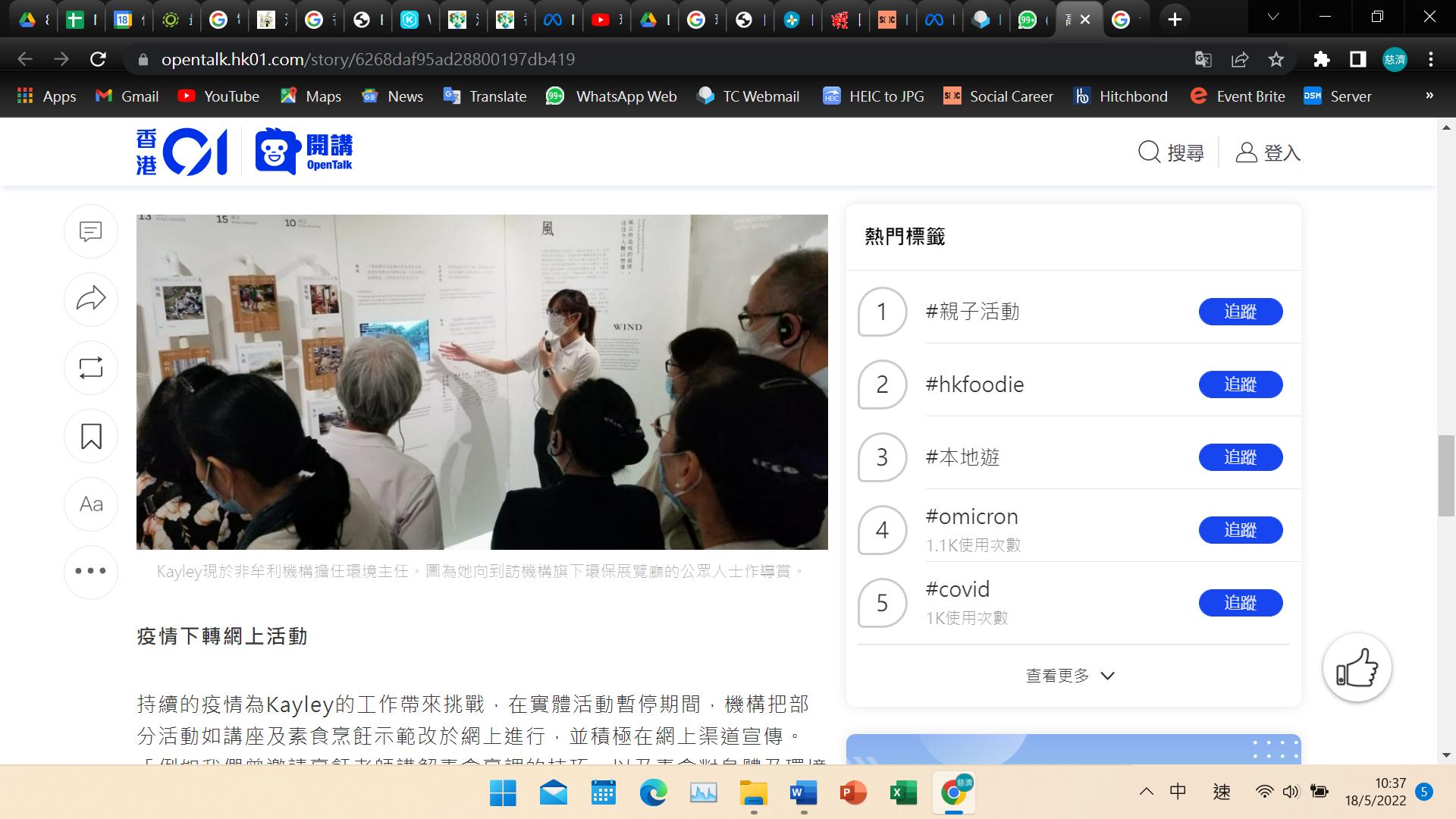This screenshot has width=1456, height=819.
Task: Open the three-dot more options icon
Action: [91, 571]
